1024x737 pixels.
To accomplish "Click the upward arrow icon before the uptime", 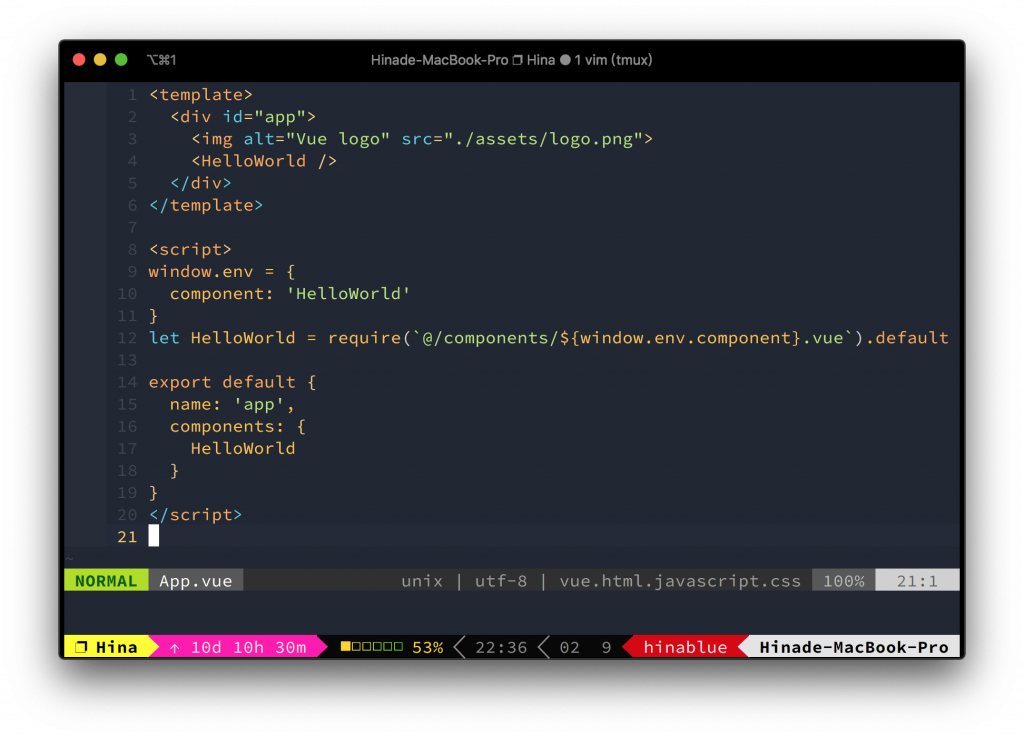I will [x=174, y=648].
